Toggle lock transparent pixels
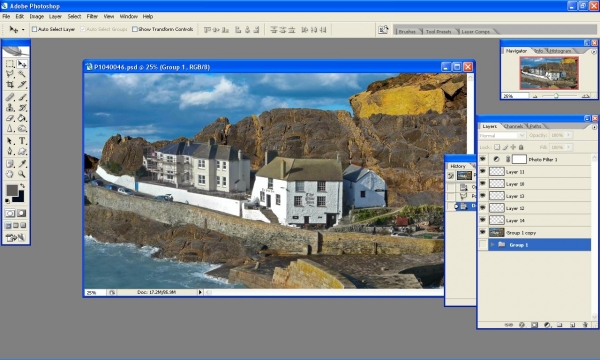Image resolution: width=600 pixels, height=360 pixels. (497, 147)
